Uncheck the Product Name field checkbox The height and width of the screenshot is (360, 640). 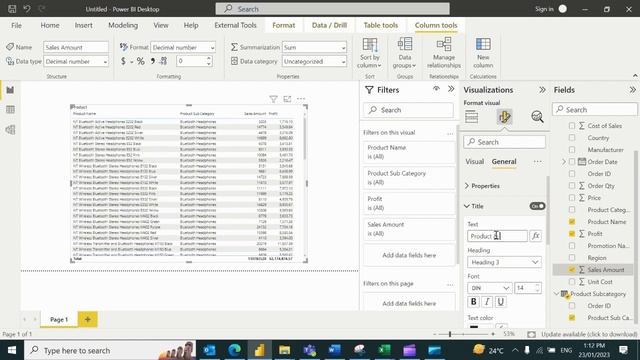(x=572, y=222)
